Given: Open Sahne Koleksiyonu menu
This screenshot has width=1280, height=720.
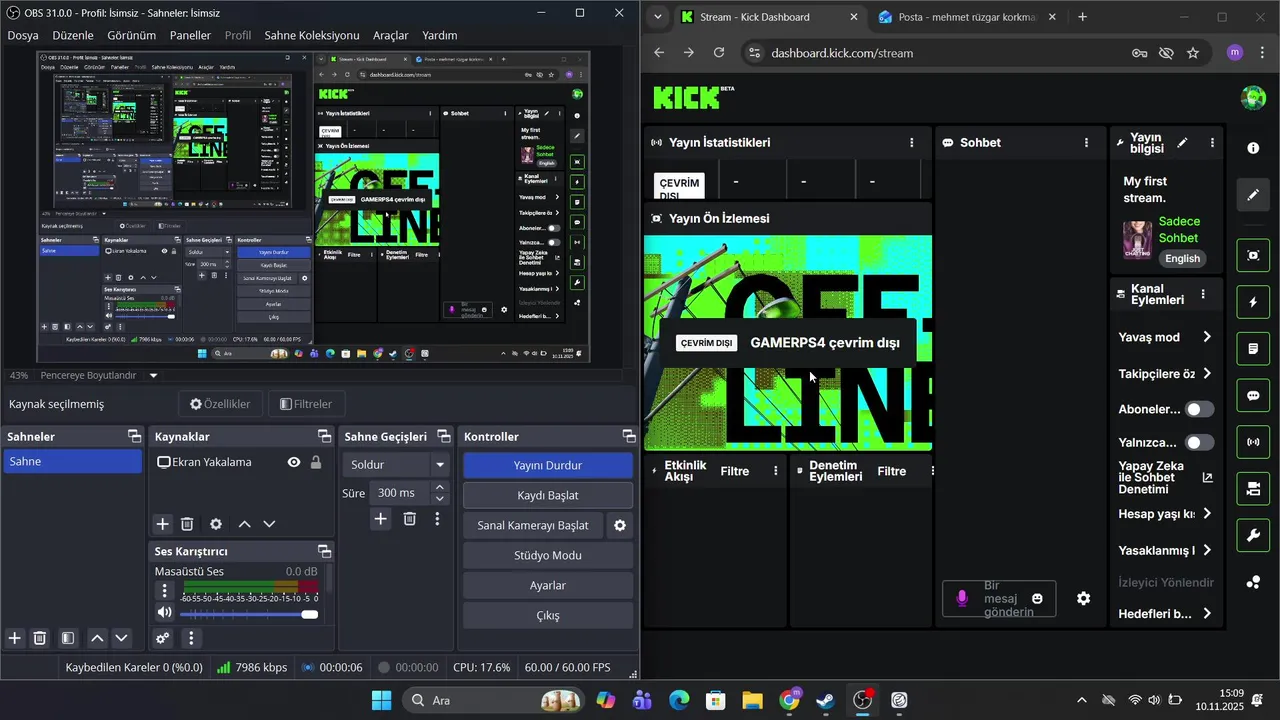Looking at the screenshot, I should coord(312,35).
